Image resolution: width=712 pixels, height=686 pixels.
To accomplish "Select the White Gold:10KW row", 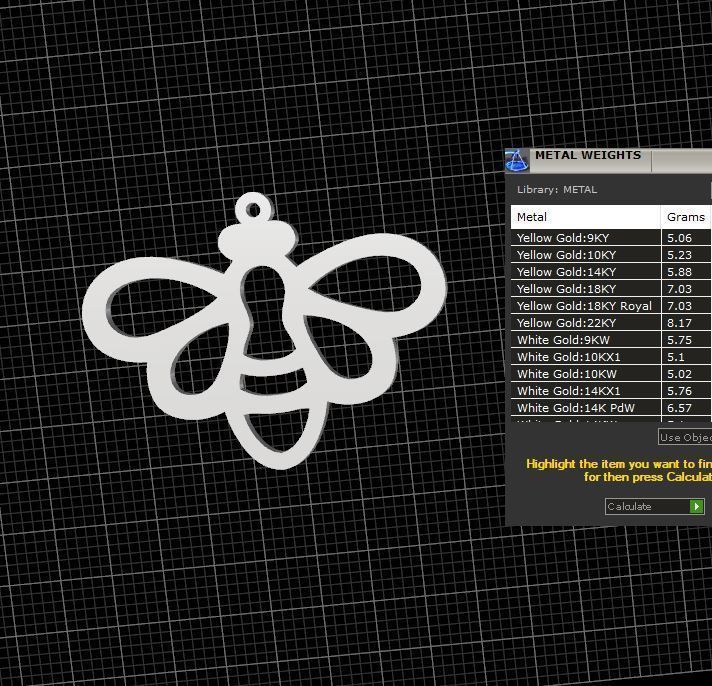I will coord(611,374).
